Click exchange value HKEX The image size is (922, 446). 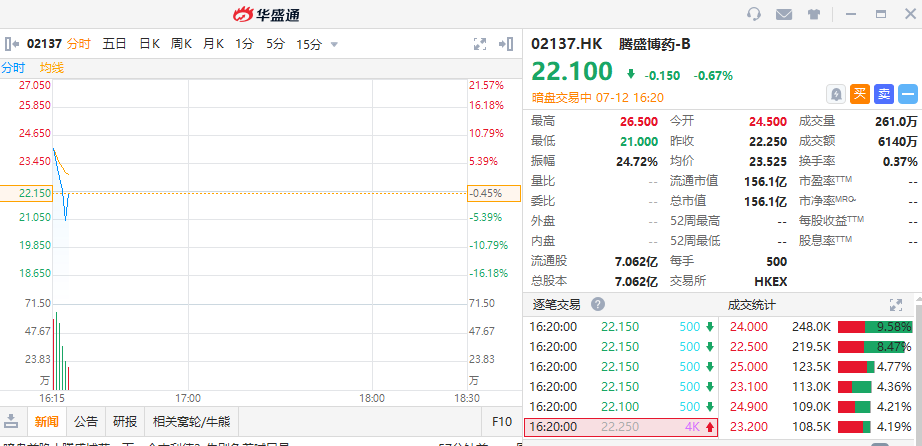tap(770, 281)
